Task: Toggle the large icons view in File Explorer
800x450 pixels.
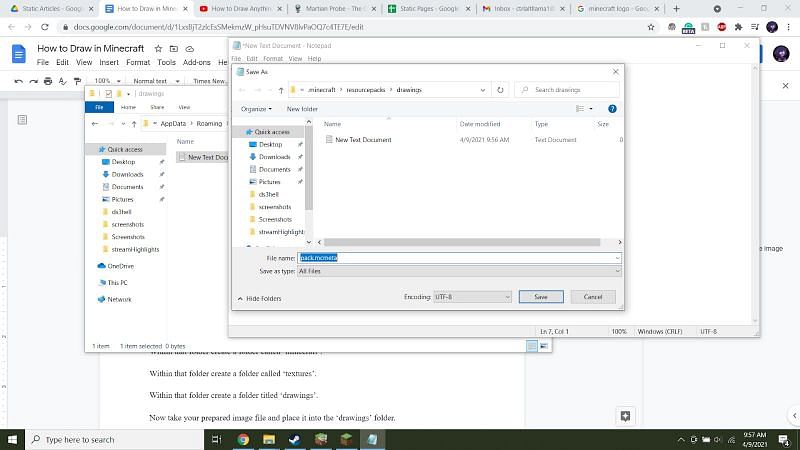Action: (x=545, y=346)
